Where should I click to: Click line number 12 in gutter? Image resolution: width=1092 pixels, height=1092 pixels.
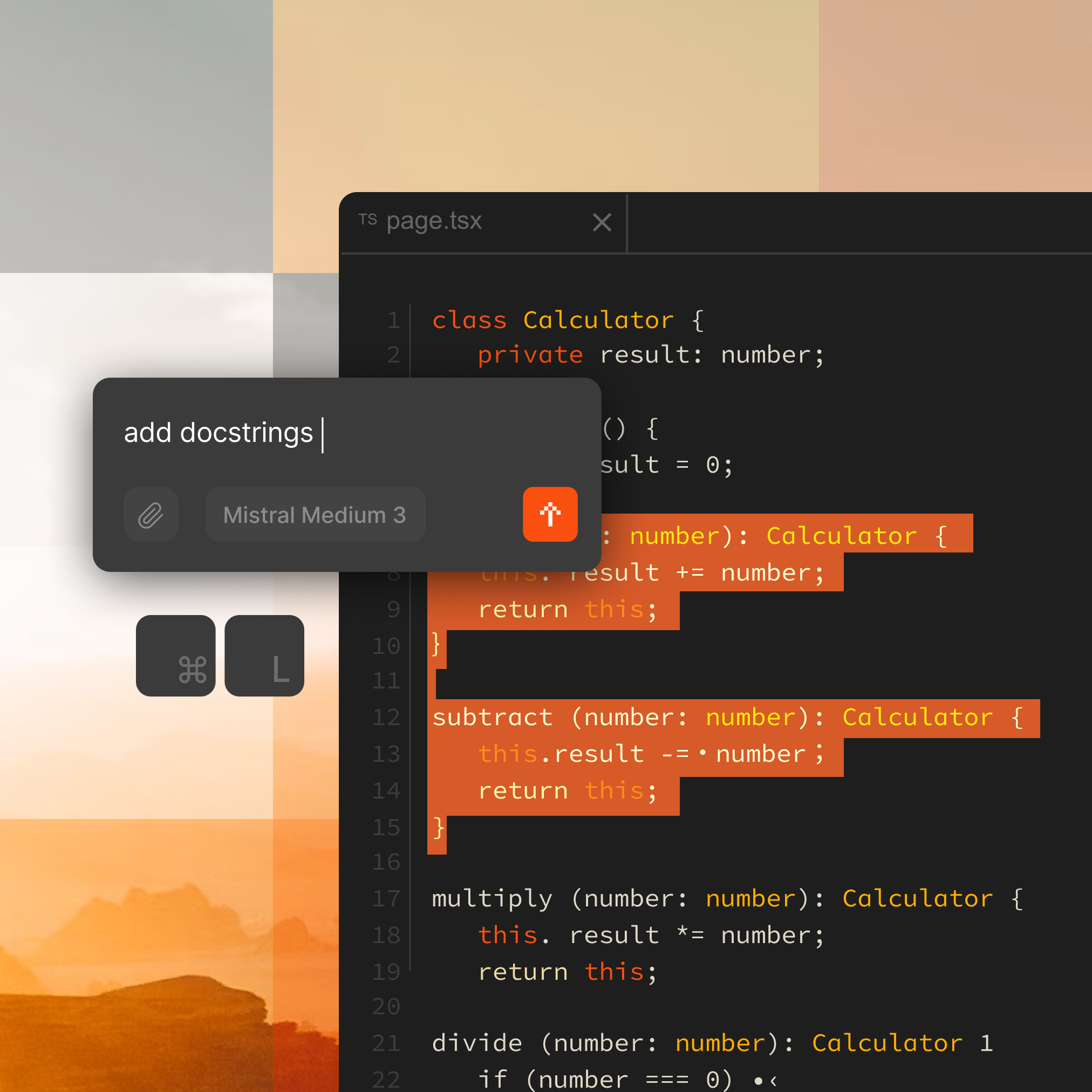tap(387, 717)
